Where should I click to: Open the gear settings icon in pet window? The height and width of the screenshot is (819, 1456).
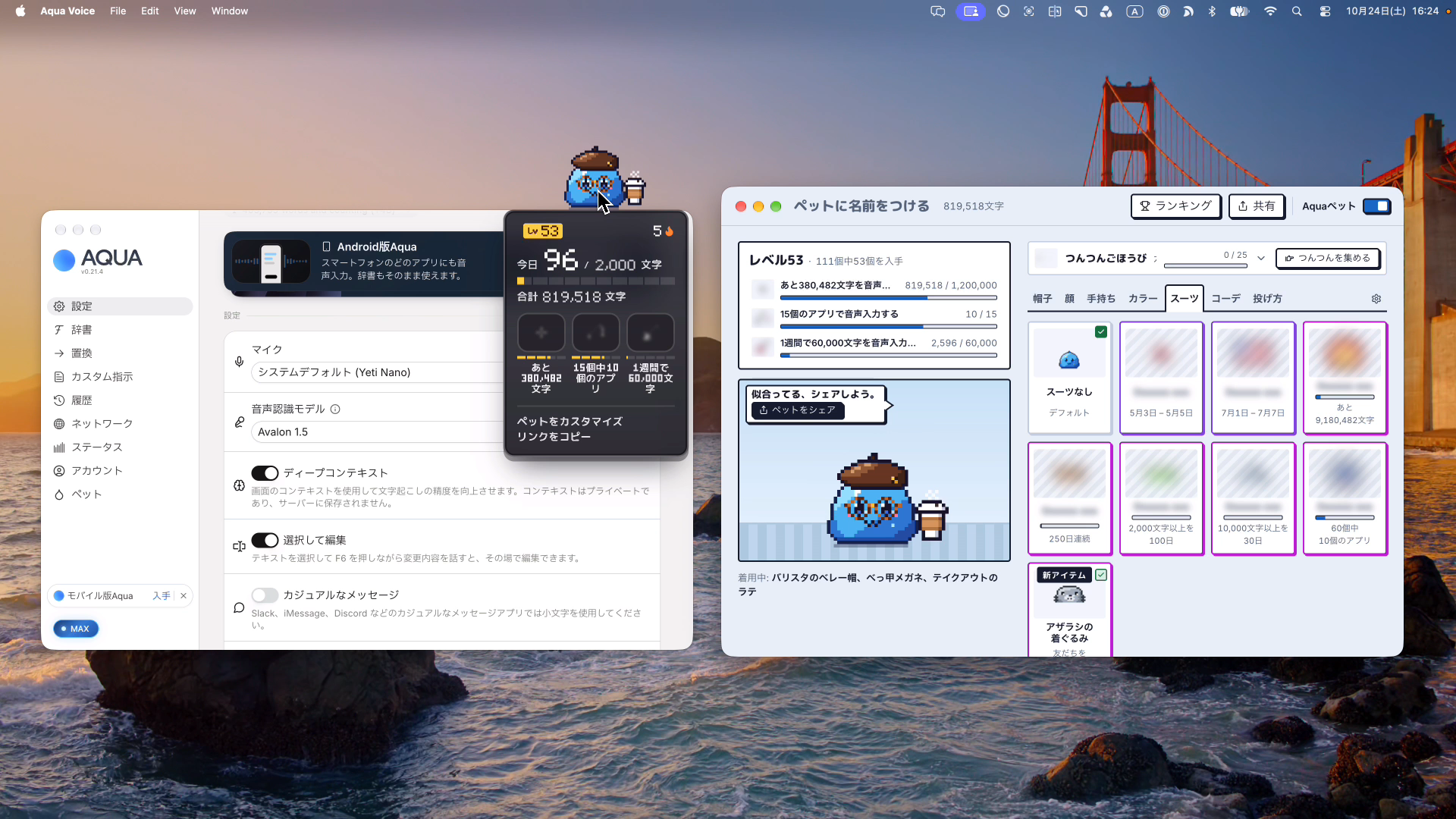pyautogui.click(x=1376, y=299)
